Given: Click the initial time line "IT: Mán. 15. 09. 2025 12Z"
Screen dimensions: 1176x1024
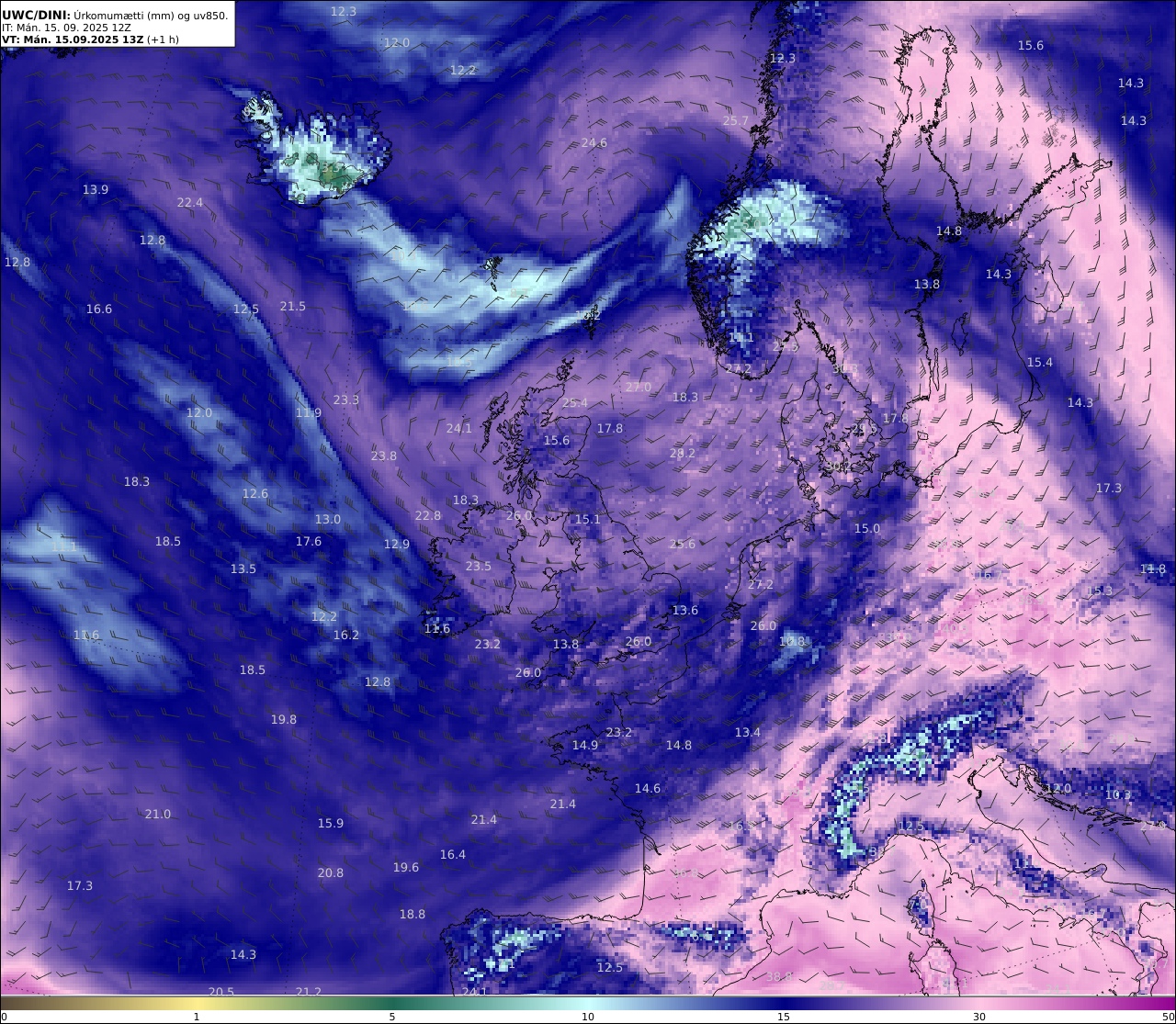Looking at the screenshot, I should click(65, 28).
